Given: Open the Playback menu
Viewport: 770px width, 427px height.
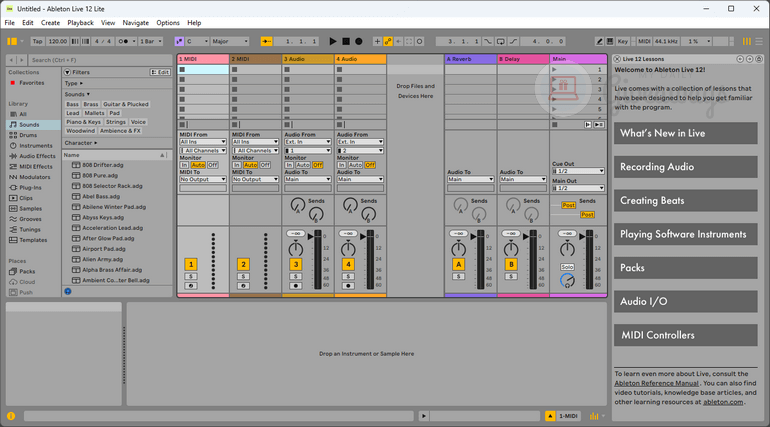Looking at the screenshot, I should [80, 23].
